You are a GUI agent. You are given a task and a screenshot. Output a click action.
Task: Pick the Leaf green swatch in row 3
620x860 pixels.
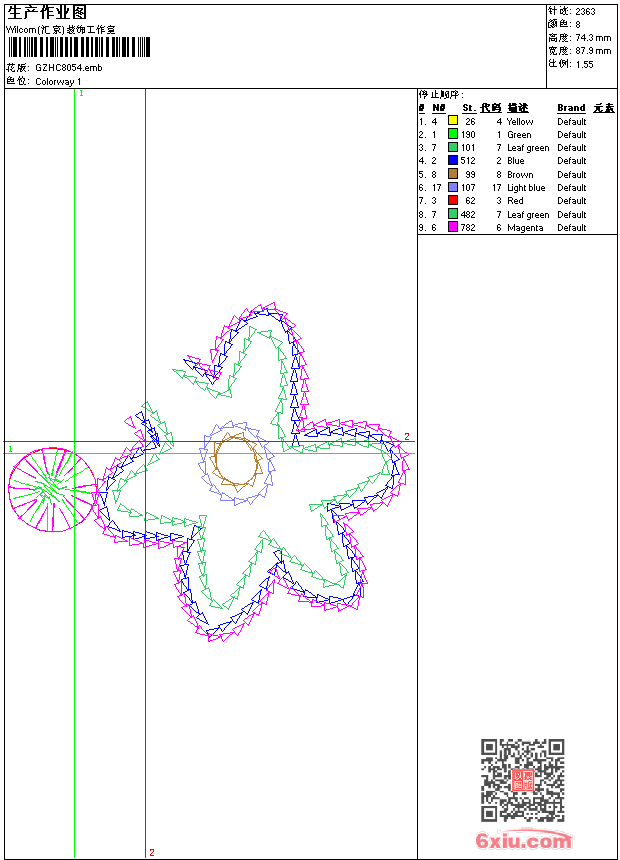pyautogui.click(x=453, y=147)
